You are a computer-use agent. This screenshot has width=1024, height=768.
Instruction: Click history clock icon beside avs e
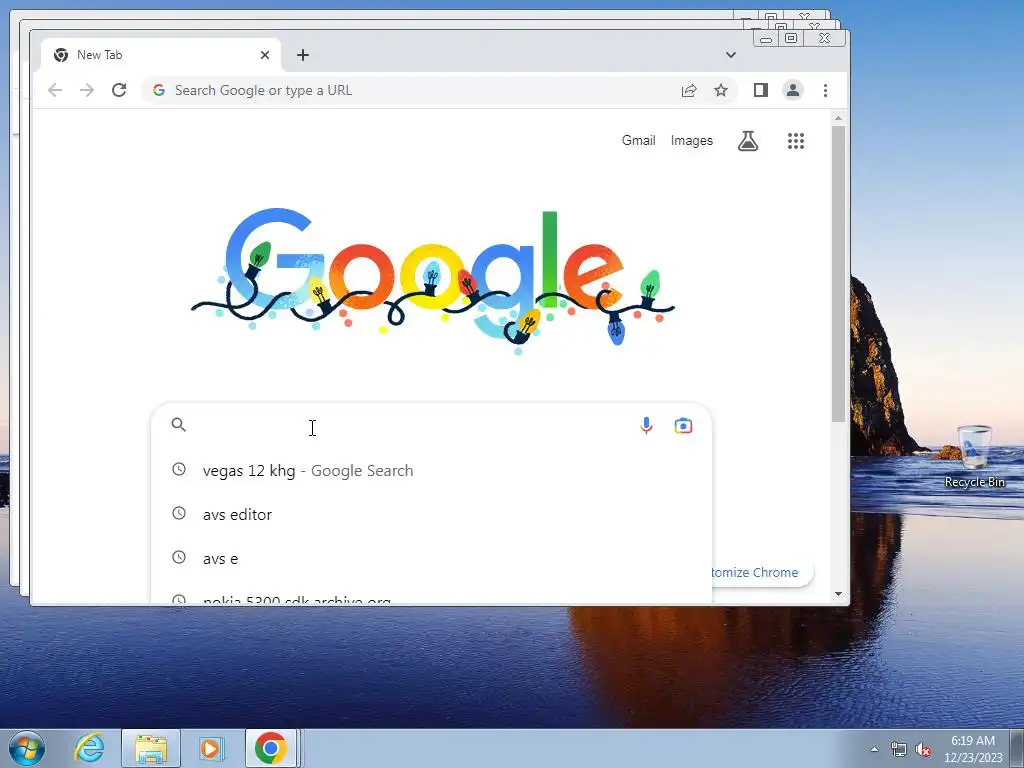(x=178, y=557)
